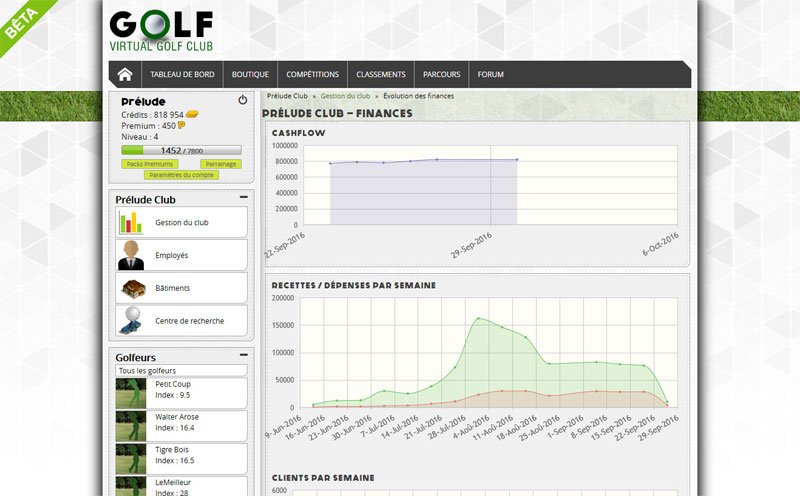Open Paramètres du compte button
The height and width of the screenshot is (496, 800).
pos(182,175)
